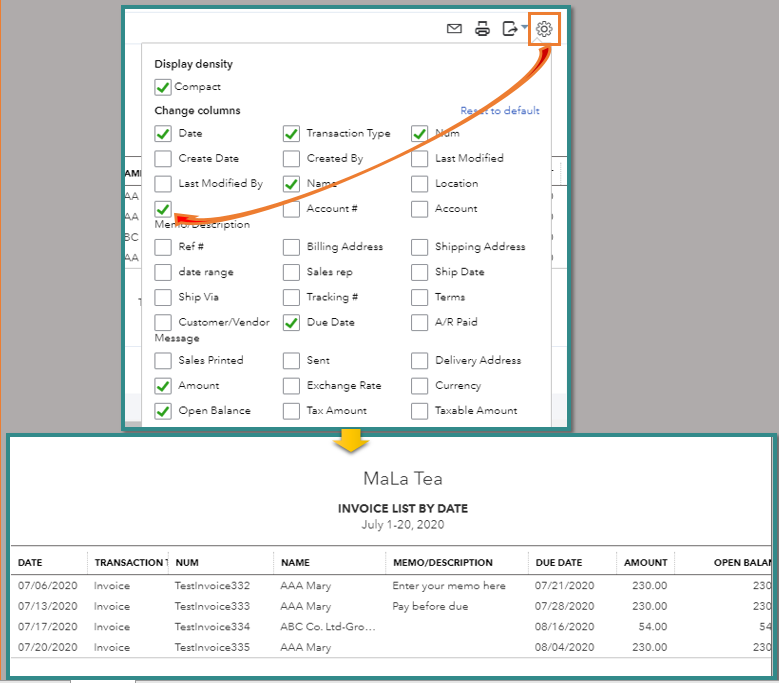Image resolution: width=779 pixels, height=683 pixels.
Task: Uncheck the Open Balance checkbox
Action: click(162, 411)
